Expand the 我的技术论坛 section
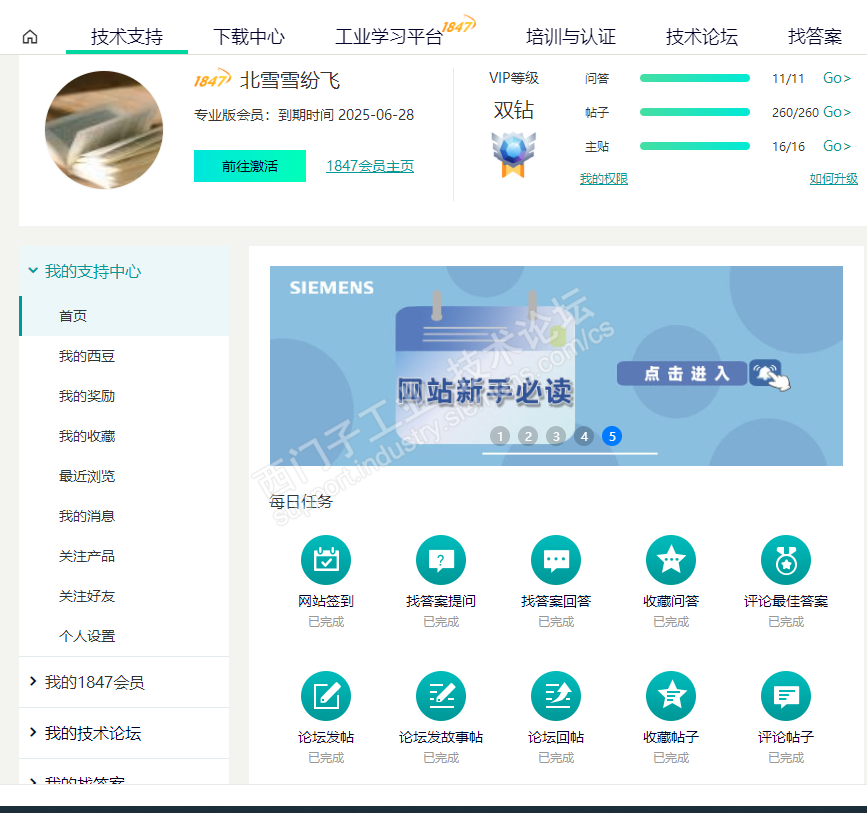 point(124,733)
